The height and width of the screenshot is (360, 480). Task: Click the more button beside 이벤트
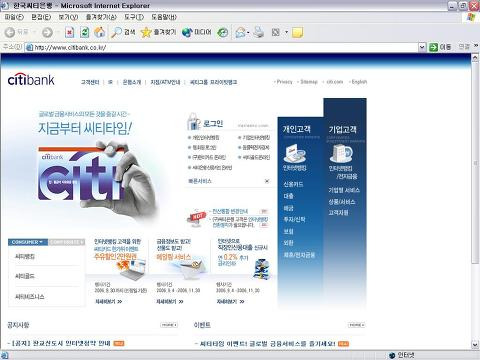[356, 325]
